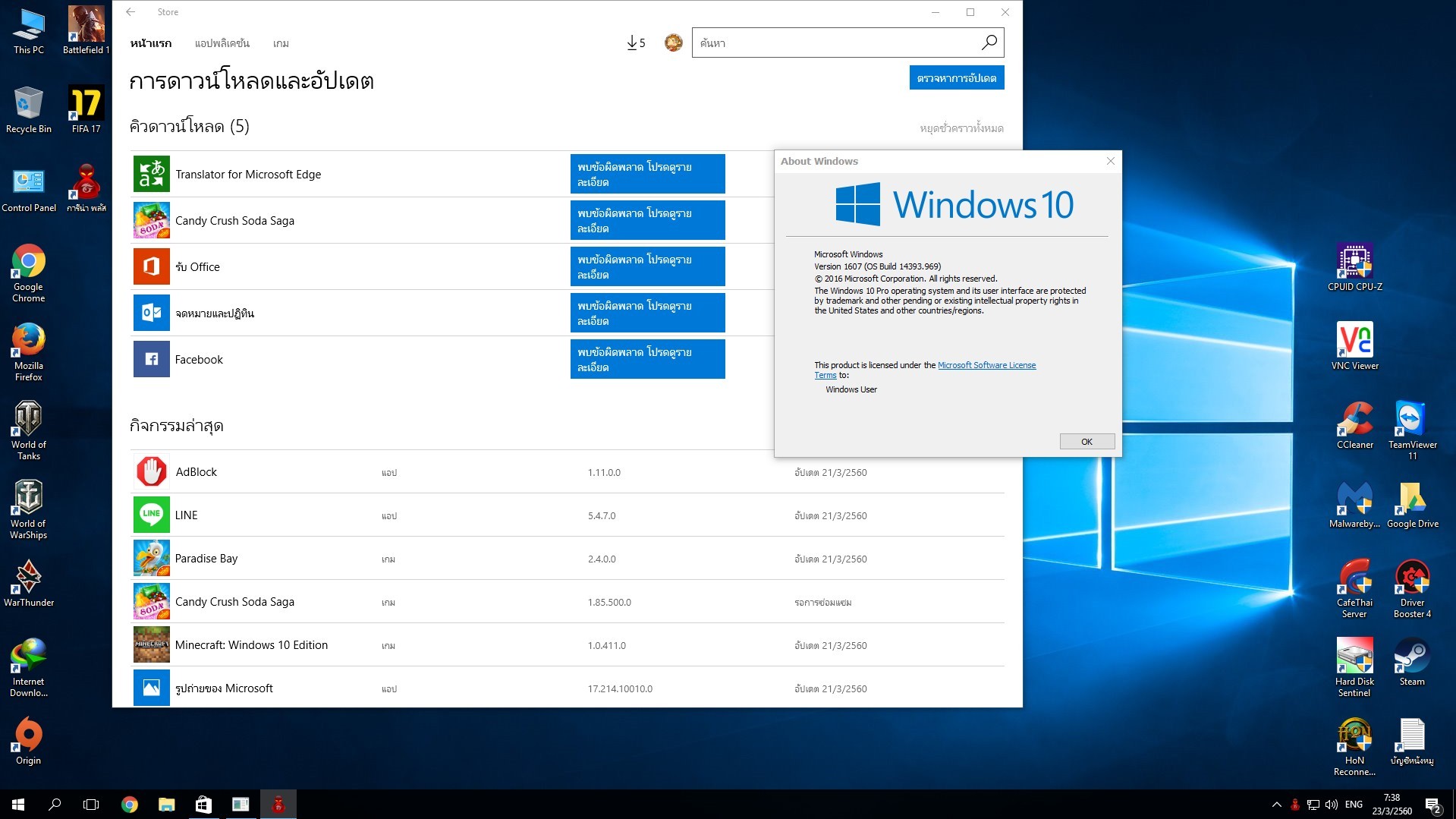
Task: Click the Minecraft Windows 10 Edition thumbnail
Action: 152,645
